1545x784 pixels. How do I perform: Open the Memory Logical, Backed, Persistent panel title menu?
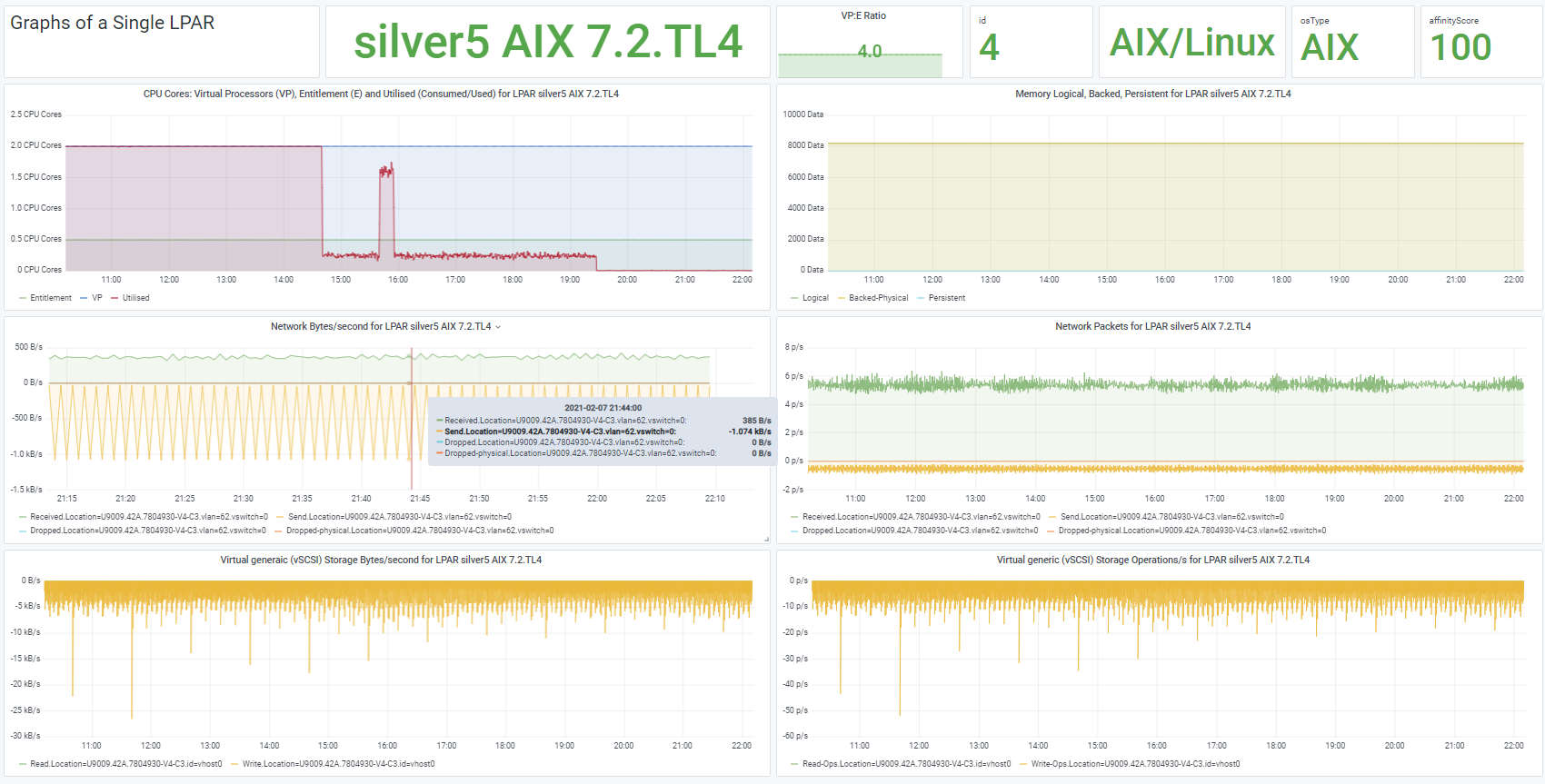1152,94
